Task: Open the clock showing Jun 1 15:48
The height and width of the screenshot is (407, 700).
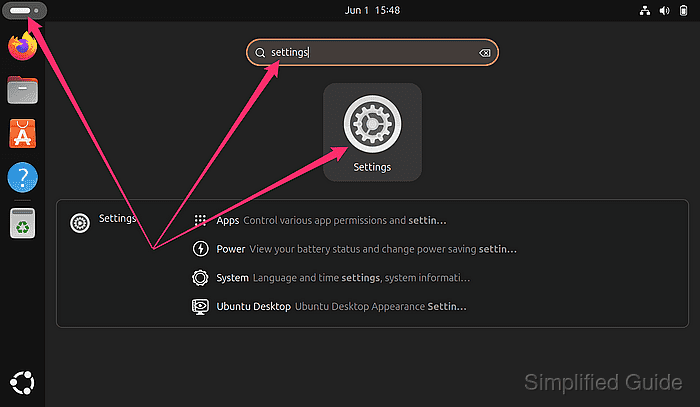Action: 372,10
